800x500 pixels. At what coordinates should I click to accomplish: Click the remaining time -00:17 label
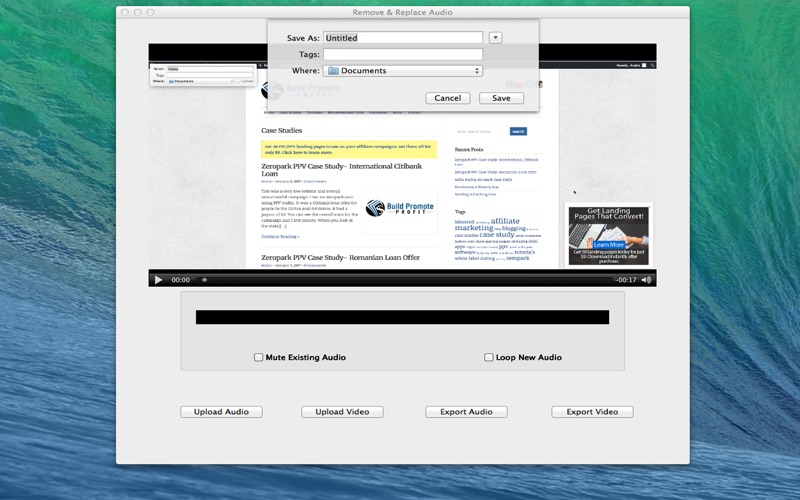coord(626,280)
